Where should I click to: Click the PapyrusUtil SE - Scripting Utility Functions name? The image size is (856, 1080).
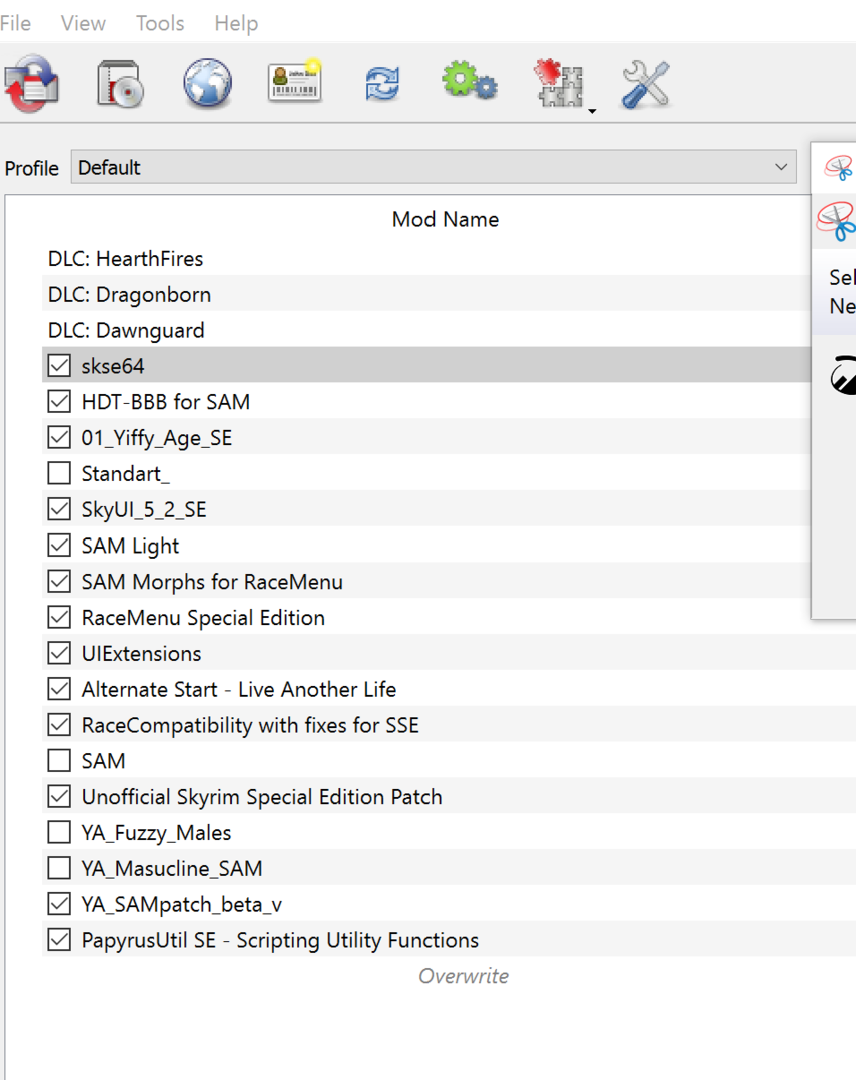(x=280, y=940)
